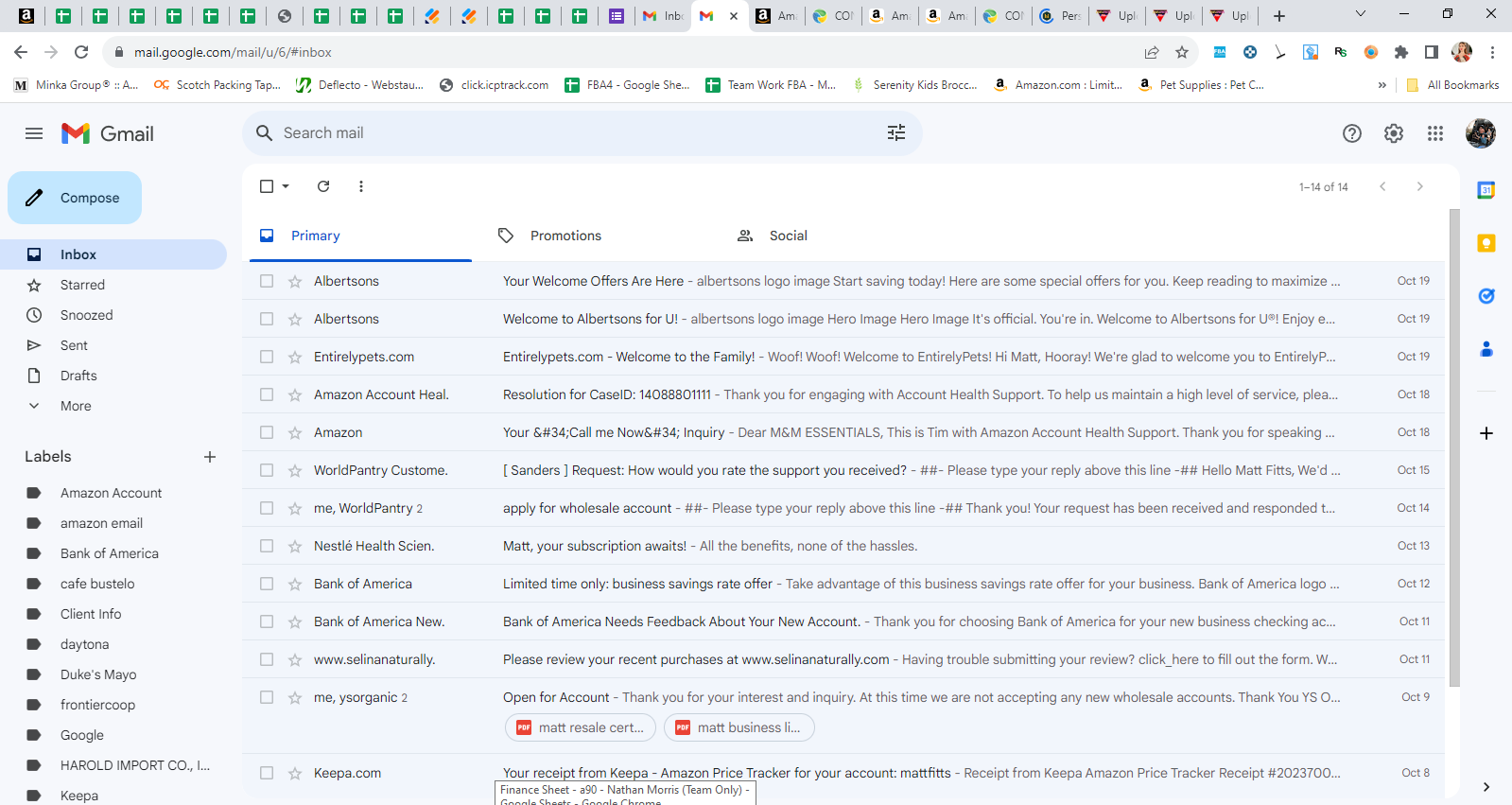Tick the select-all checkbox
The height and width of the screenshot is (805, 1512).
267,186
